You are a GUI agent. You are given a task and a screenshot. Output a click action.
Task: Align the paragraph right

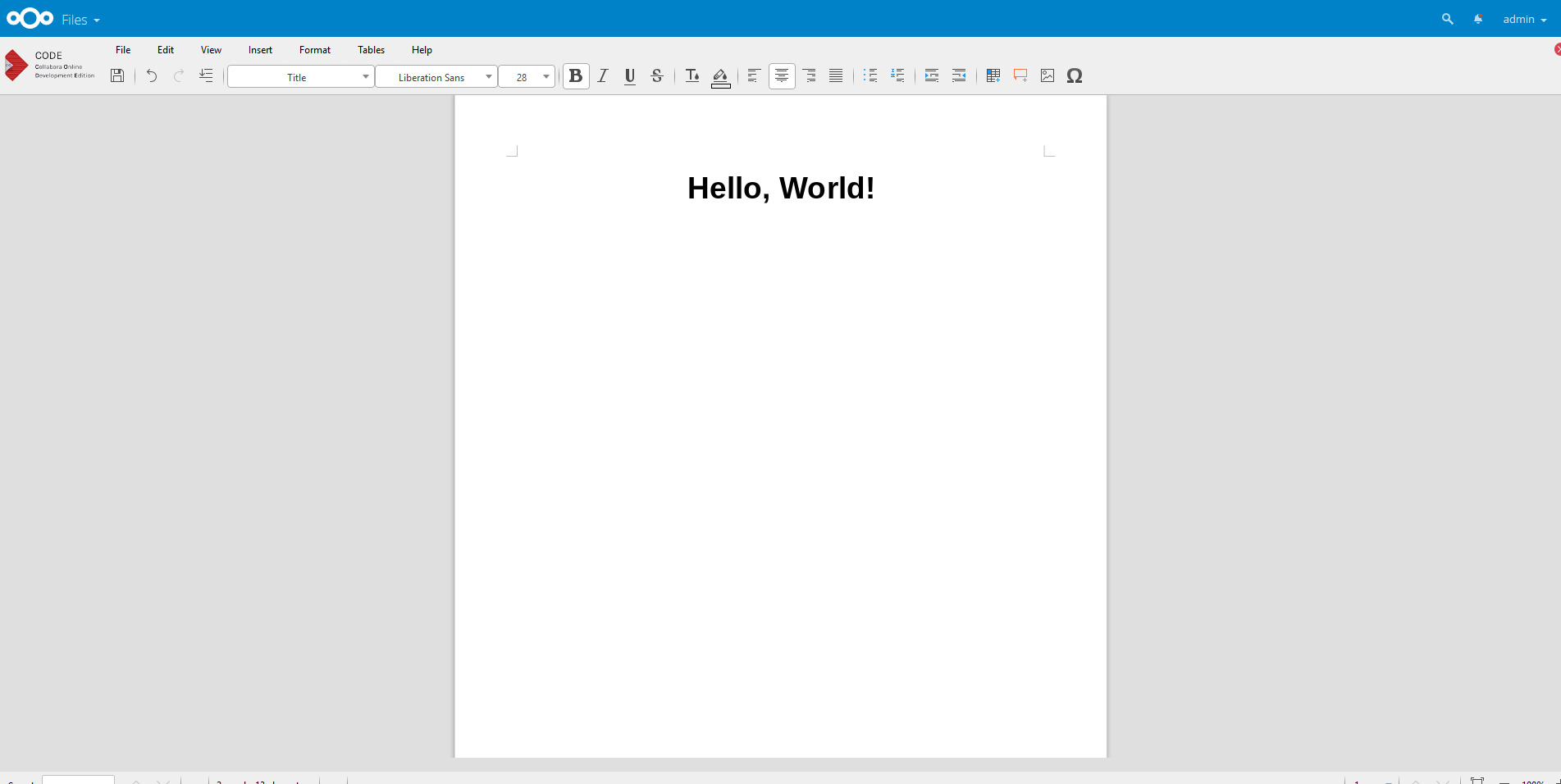[x=809, y=75]
